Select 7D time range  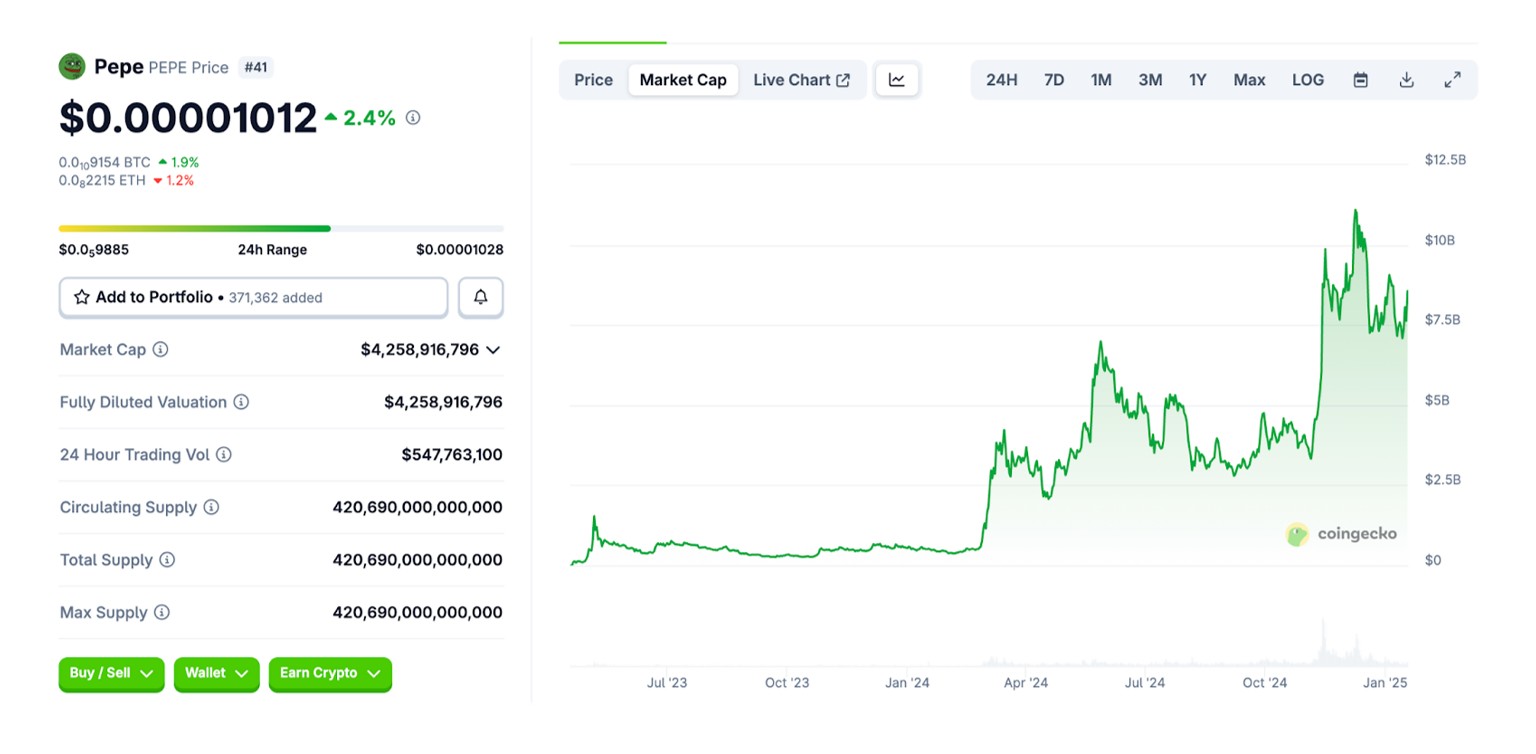point(1054,80)
